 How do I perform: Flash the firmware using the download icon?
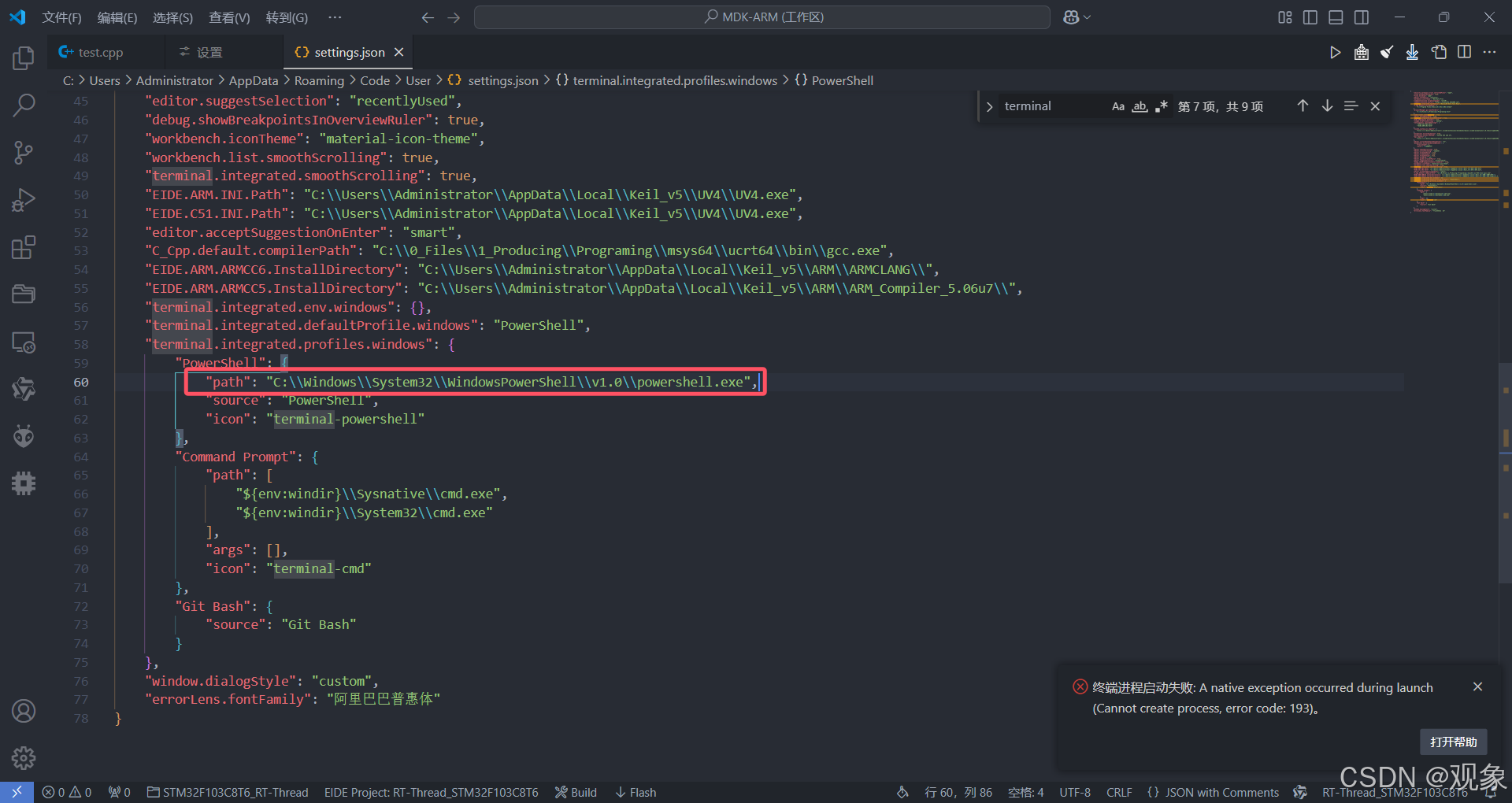(x=1412, y=52)
